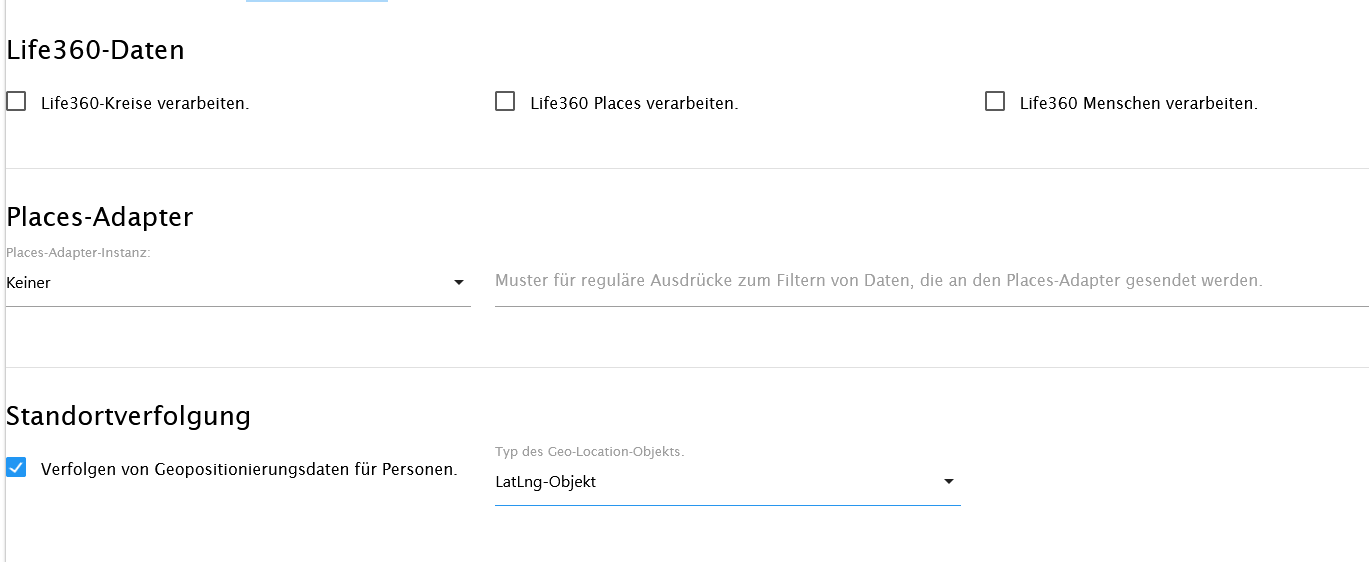
Task: Open the Places-Adapter-Instanz dropdown
Action: [x=238, y=283]
